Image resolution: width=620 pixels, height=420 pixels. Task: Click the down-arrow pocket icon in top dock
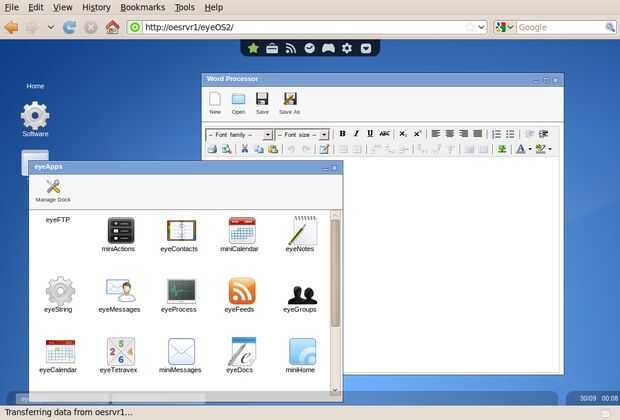366,48
